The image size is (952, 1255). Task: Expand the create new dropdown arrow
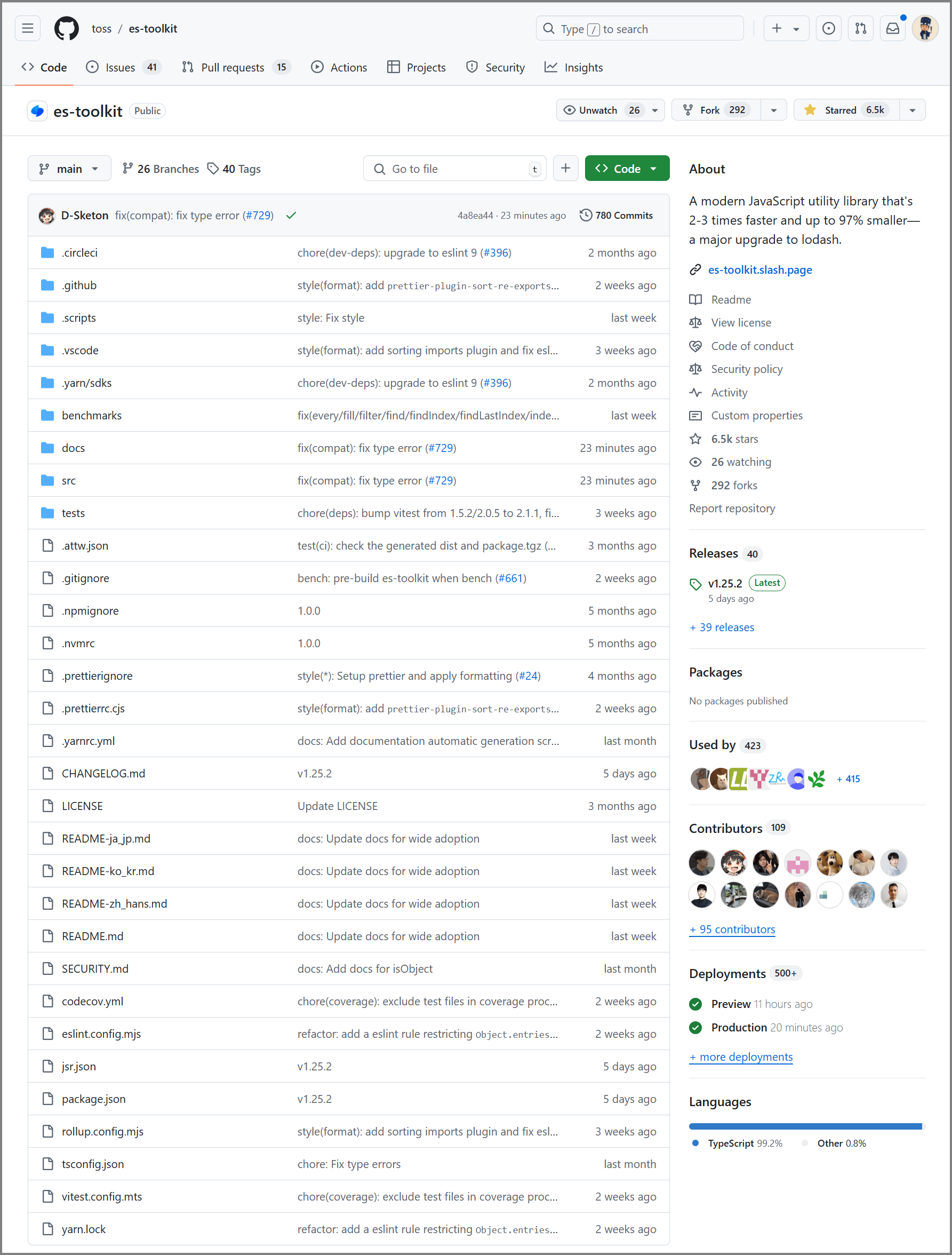coord(796,29)
